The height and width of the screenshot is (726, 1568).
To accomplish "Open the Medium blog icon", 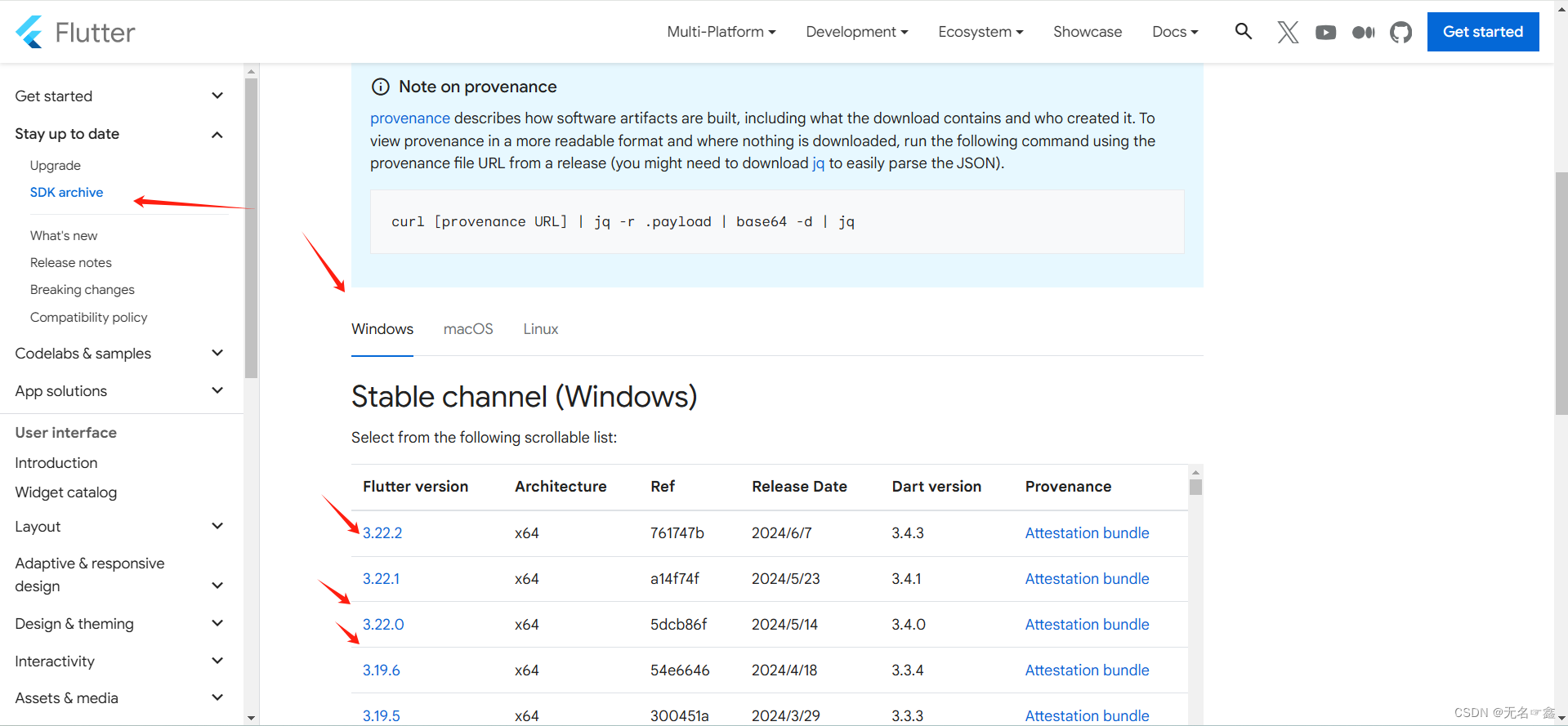I will pyautogui.click(x=1363, y=32).
